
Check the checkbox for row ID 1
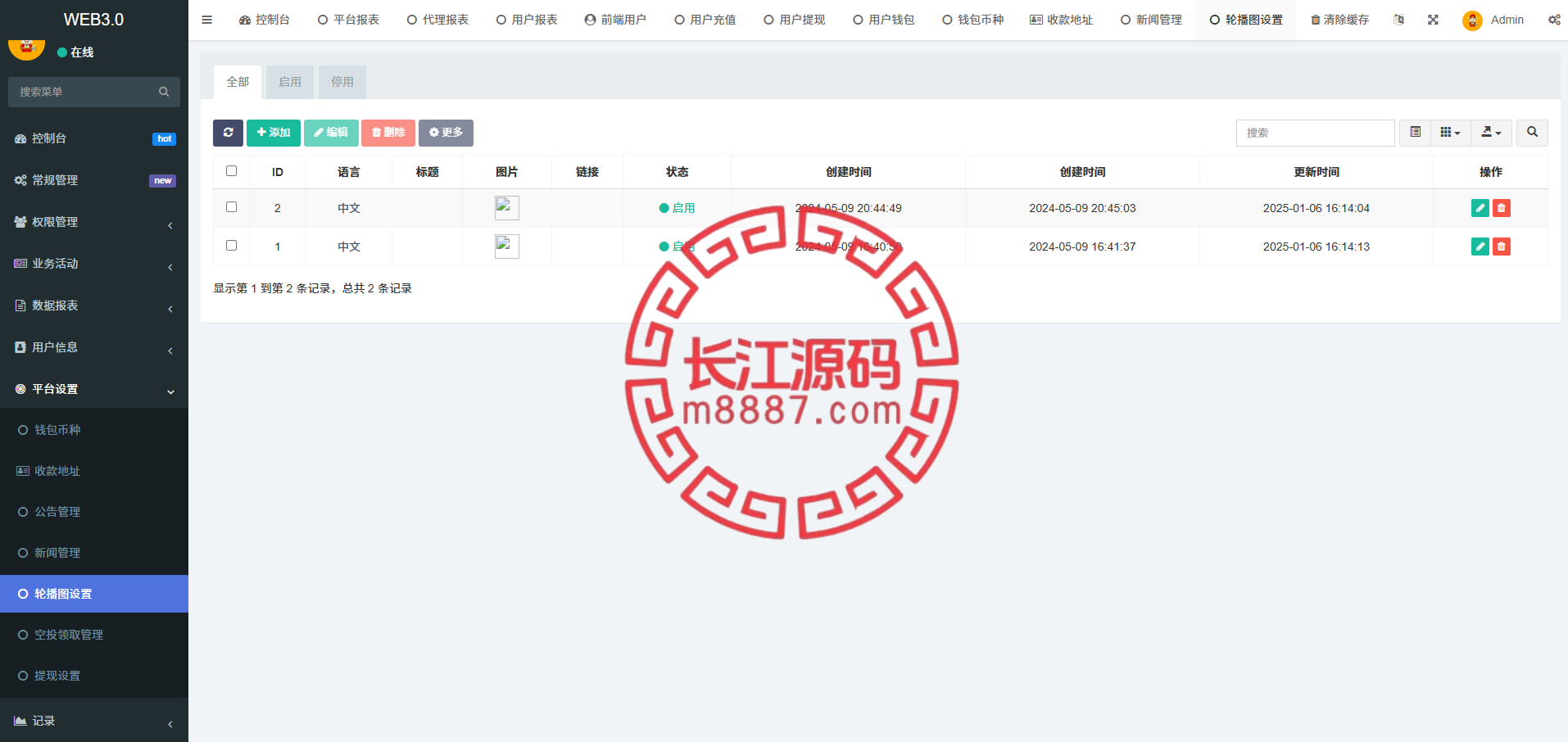(231, 246)
